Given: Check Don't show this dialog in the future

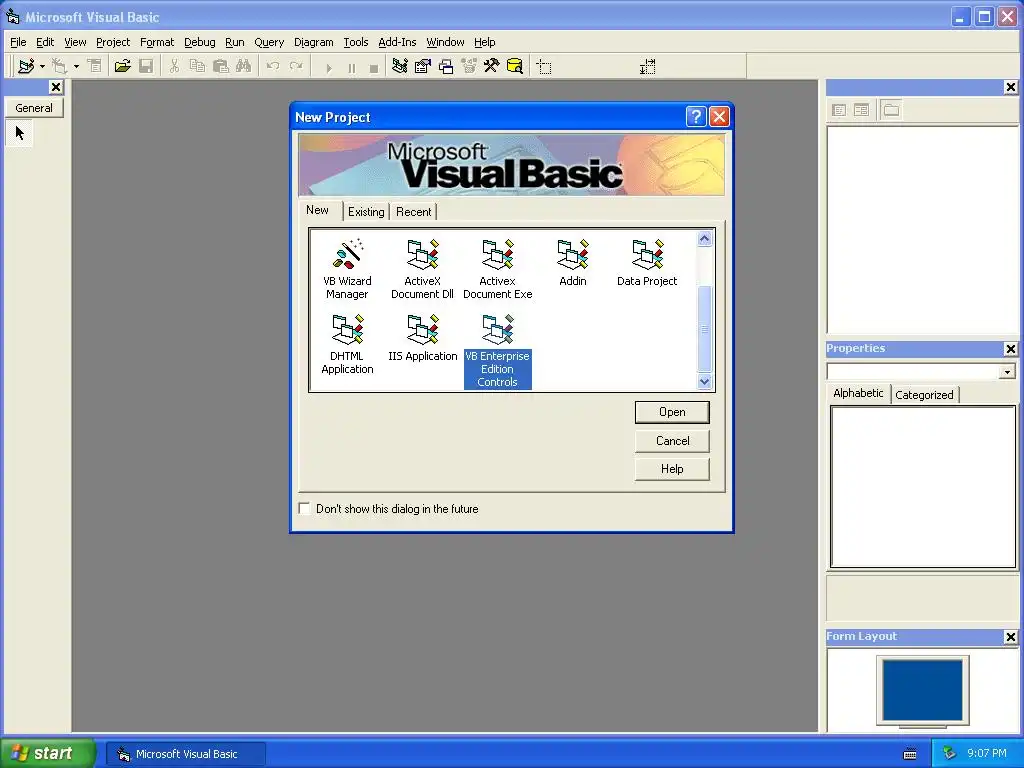Looking at the screenshot, I should [304, 508].
